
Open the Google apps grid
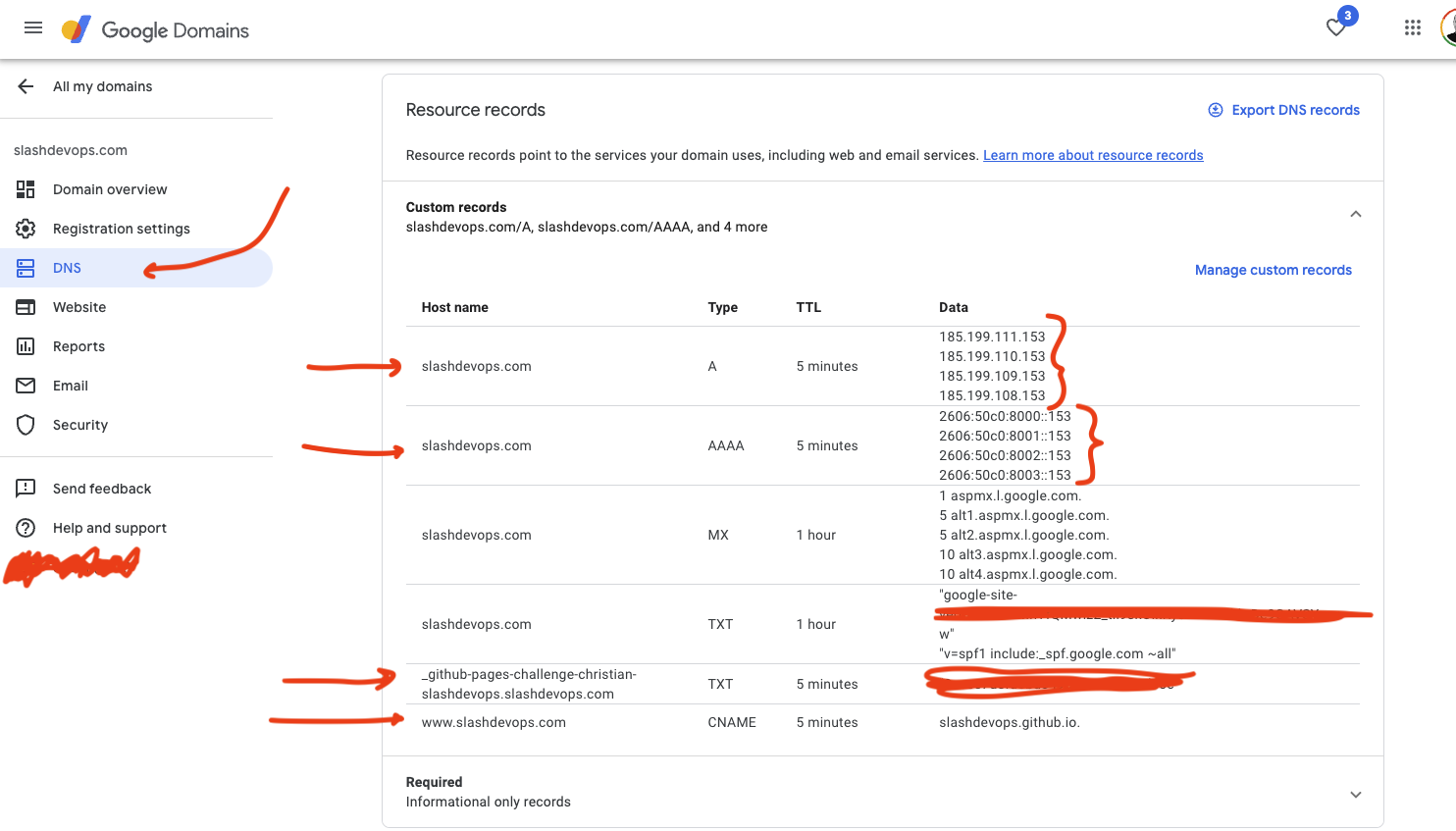click(1413, 27)
